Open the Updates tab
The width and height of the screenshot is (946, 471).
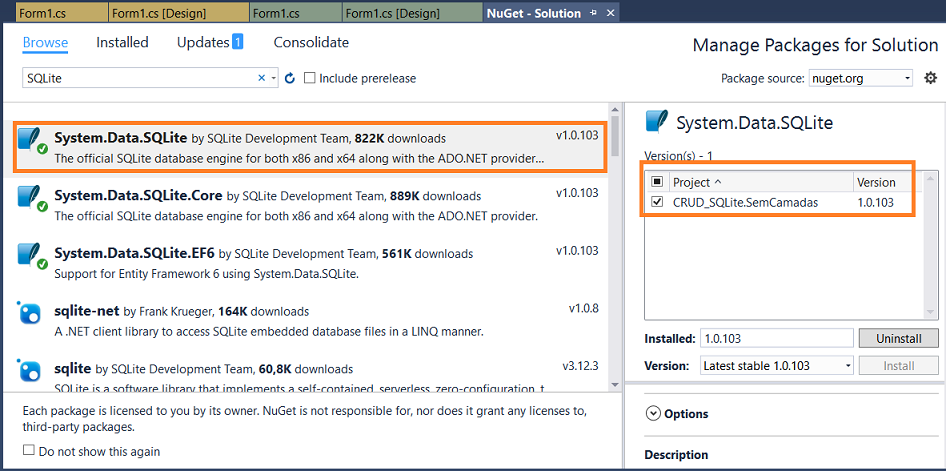(x=203, y=42)
